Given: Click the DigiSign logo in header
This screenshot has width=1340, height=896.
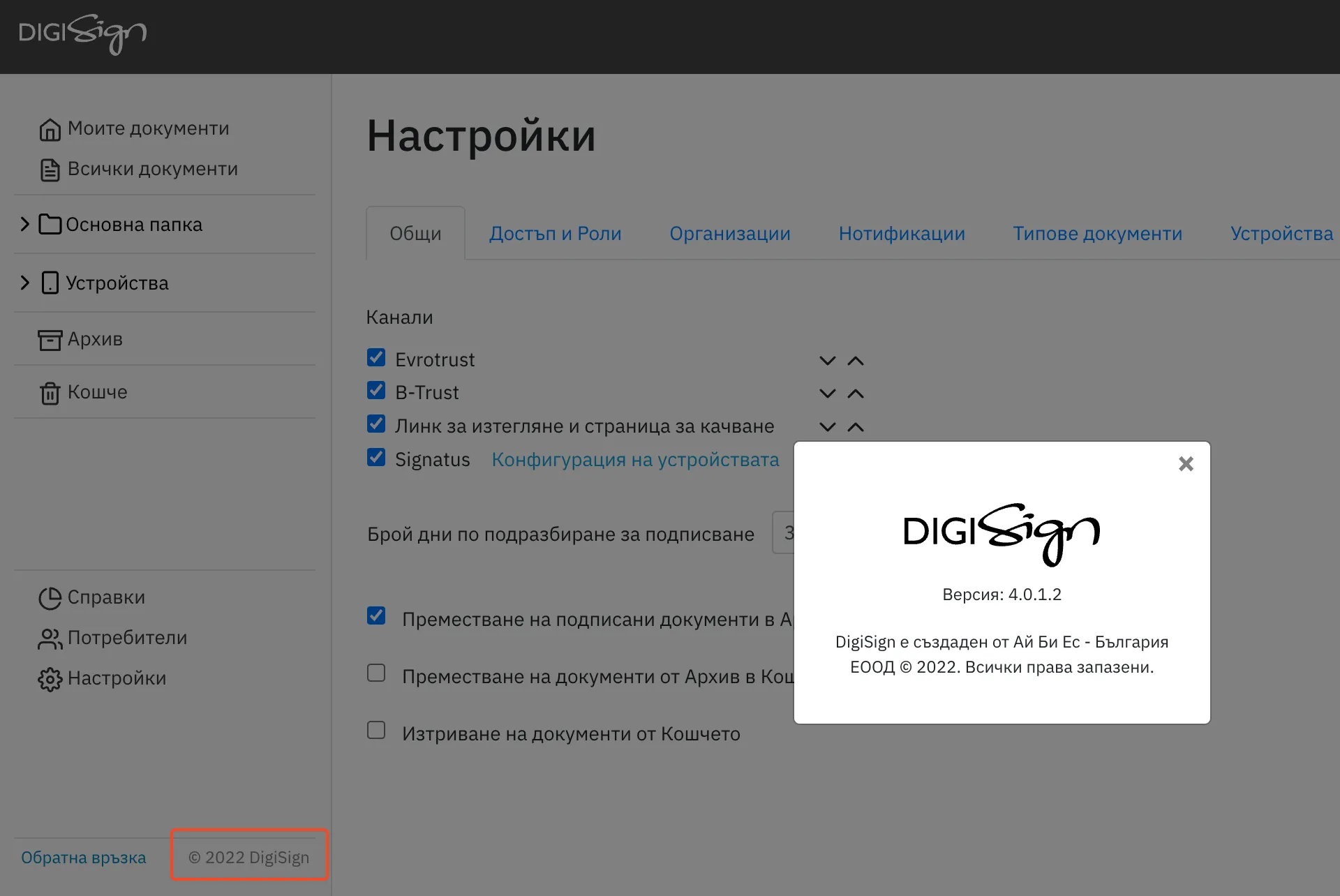Looking at the screenshot, I should [82, 33].
